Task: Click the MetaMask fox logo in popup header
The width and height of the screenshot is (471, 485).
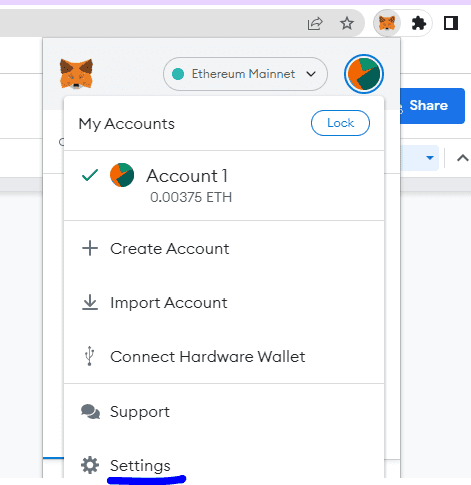Action: pyautogui.click(x=76, y=74)
